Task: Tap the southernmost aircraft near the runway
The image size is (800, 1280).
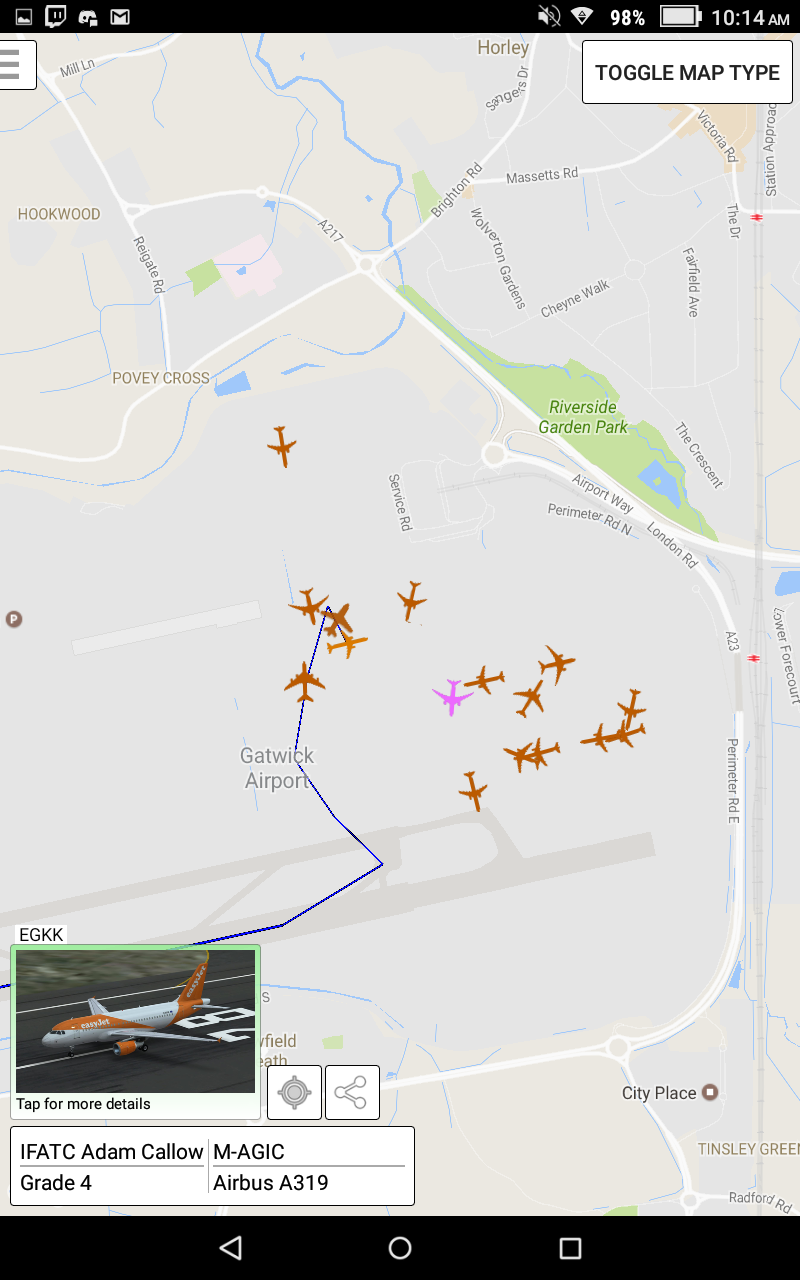Action: pyautogui.click(x=473, y=790)
